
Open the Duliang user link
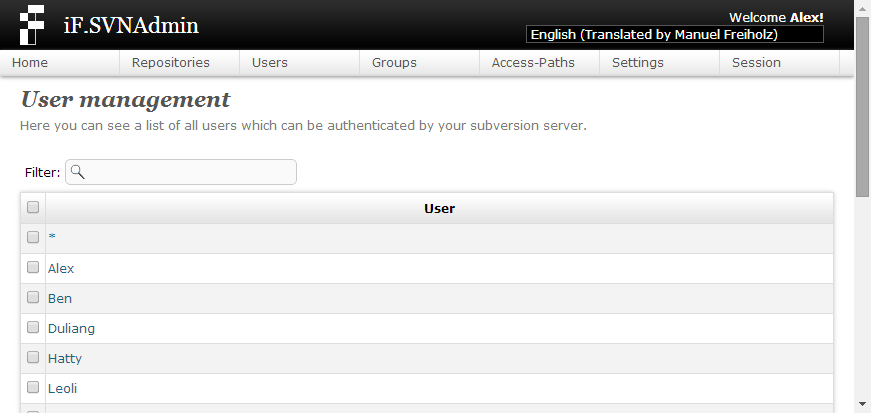71,329
